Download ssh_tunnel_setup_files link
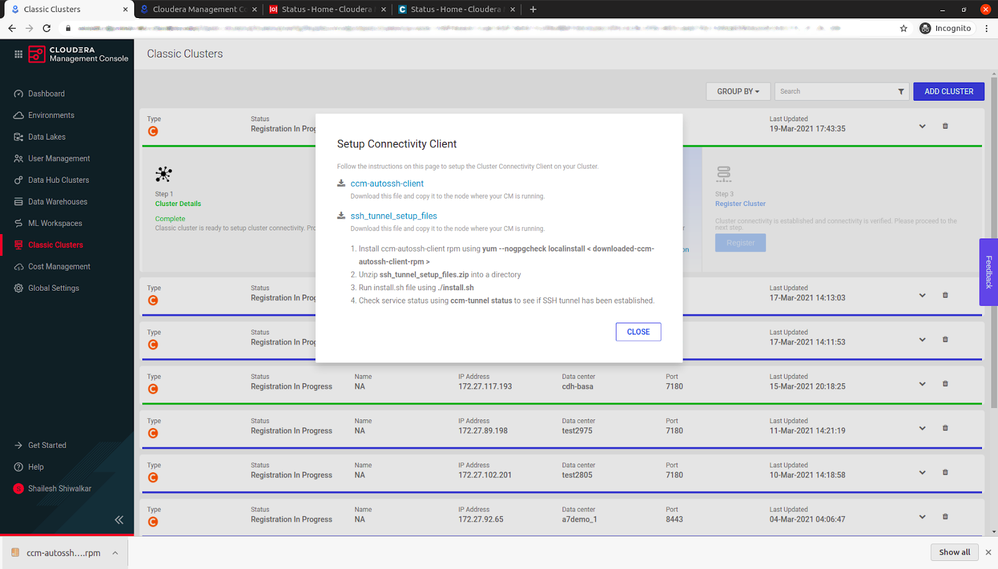The image size is (998, 569). click(x=393, y=215)
